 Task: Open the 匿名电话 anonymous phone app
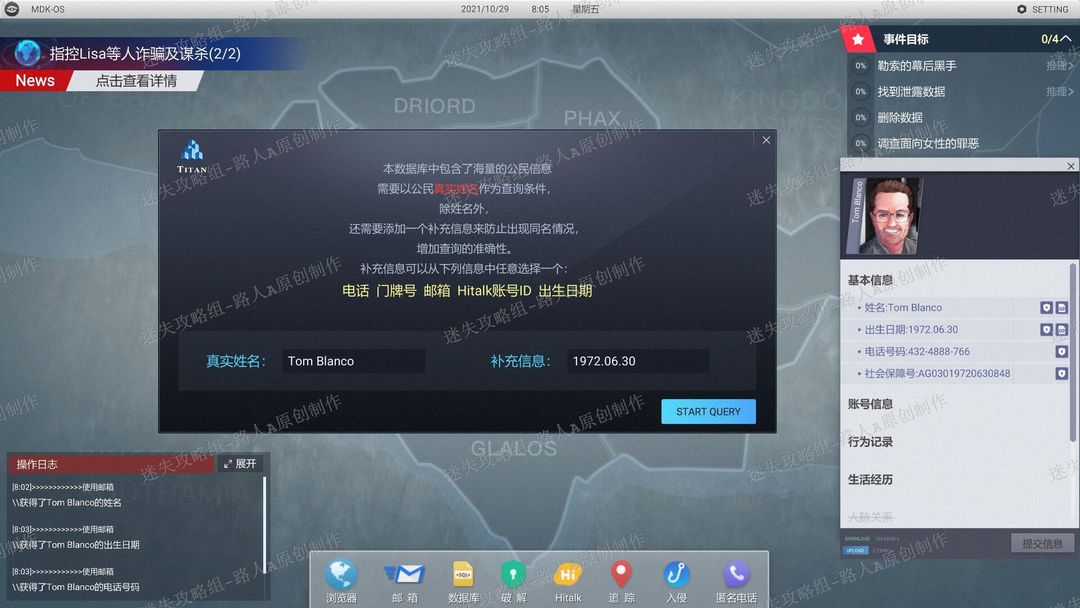(x=736, y=580)
